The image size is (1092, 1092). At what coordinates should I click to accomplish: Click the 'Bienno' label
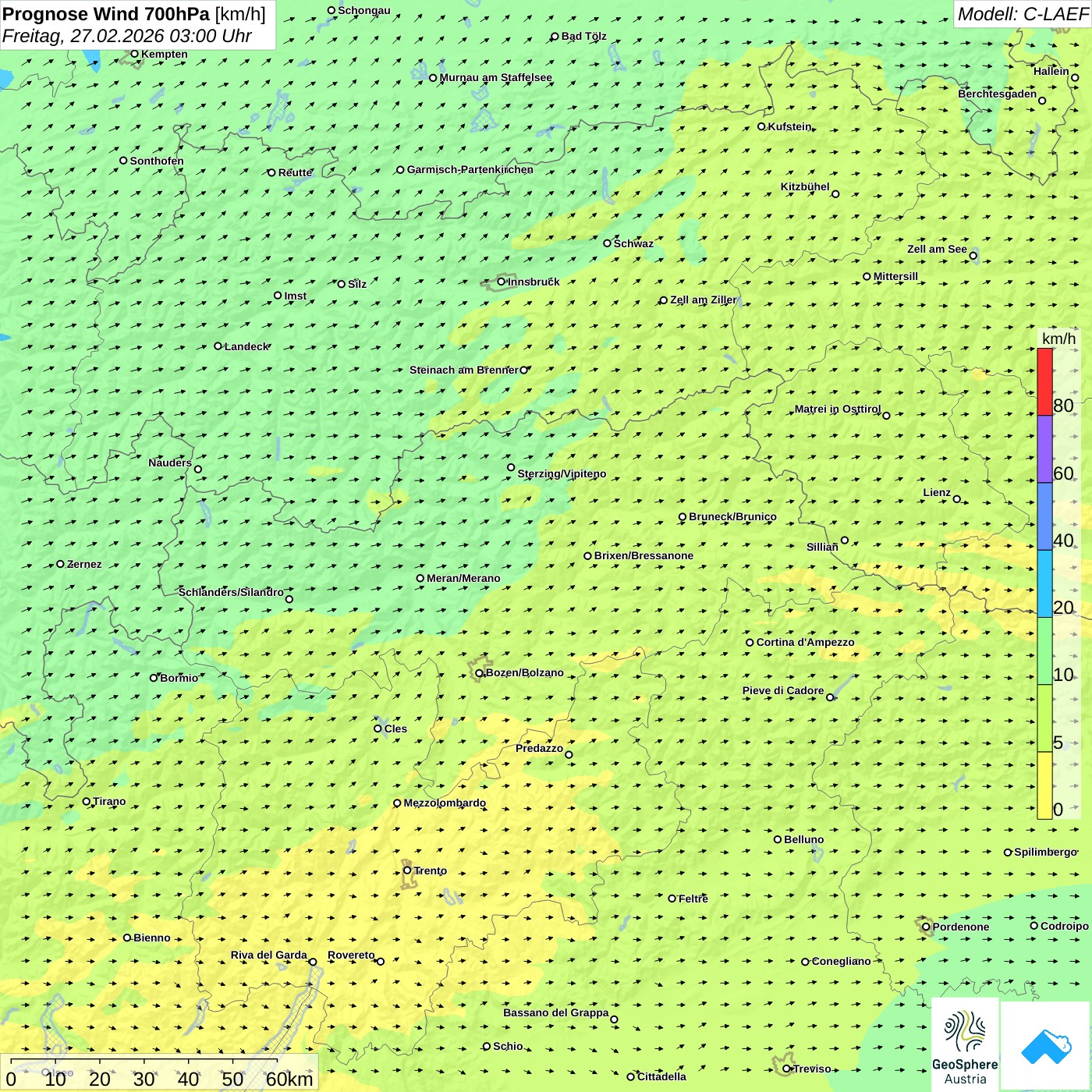pos(152,938)
